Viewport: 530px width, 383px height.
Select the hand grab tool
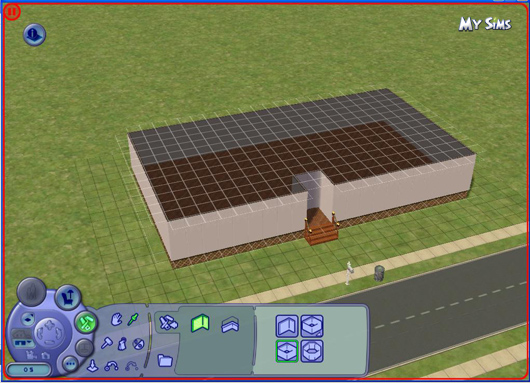pyautogui.click(x=117, y=319)
